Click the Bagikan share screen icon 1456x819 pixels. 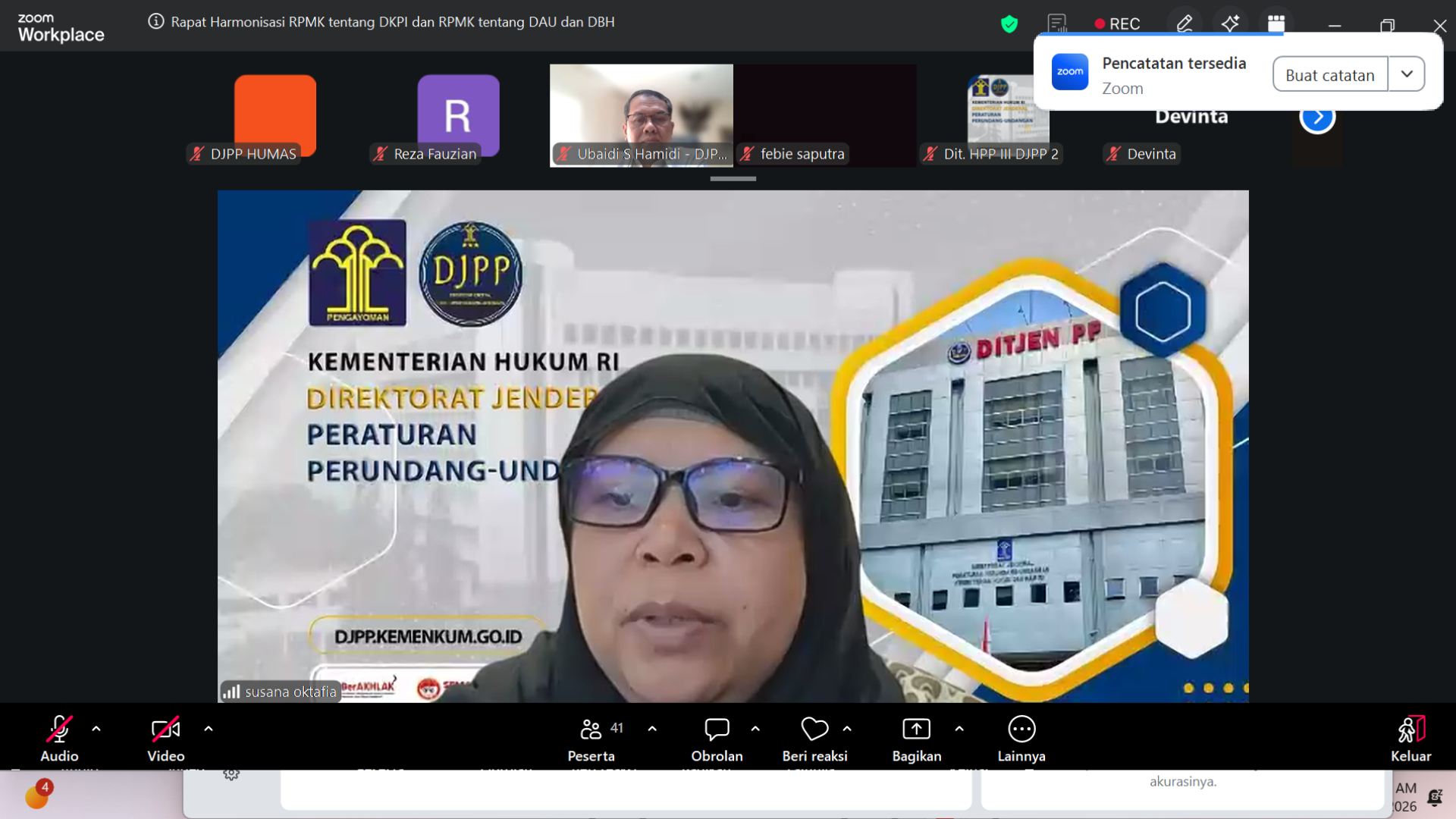pos(916,730)
